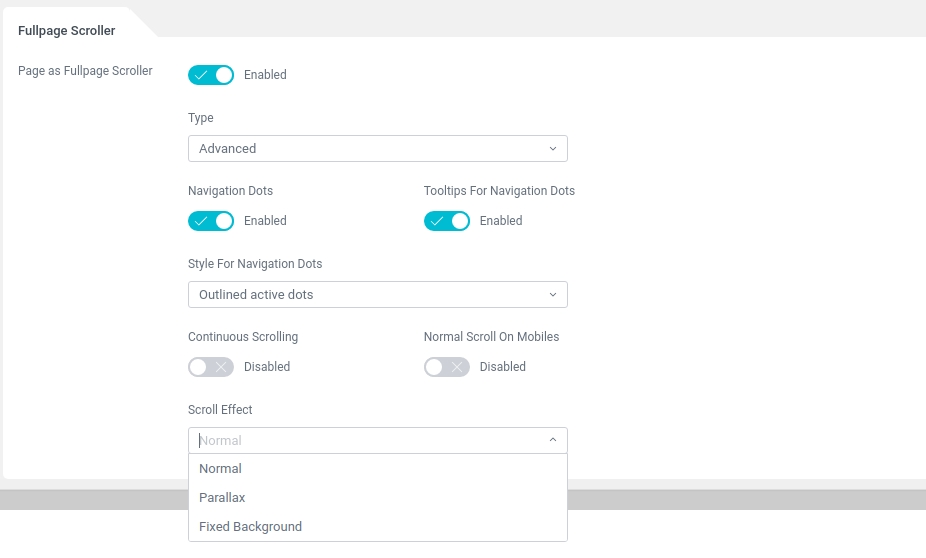Enable Normal Scroll On Mobiles switch
Viewport: 926px width, 558px height.
[447, 367]
